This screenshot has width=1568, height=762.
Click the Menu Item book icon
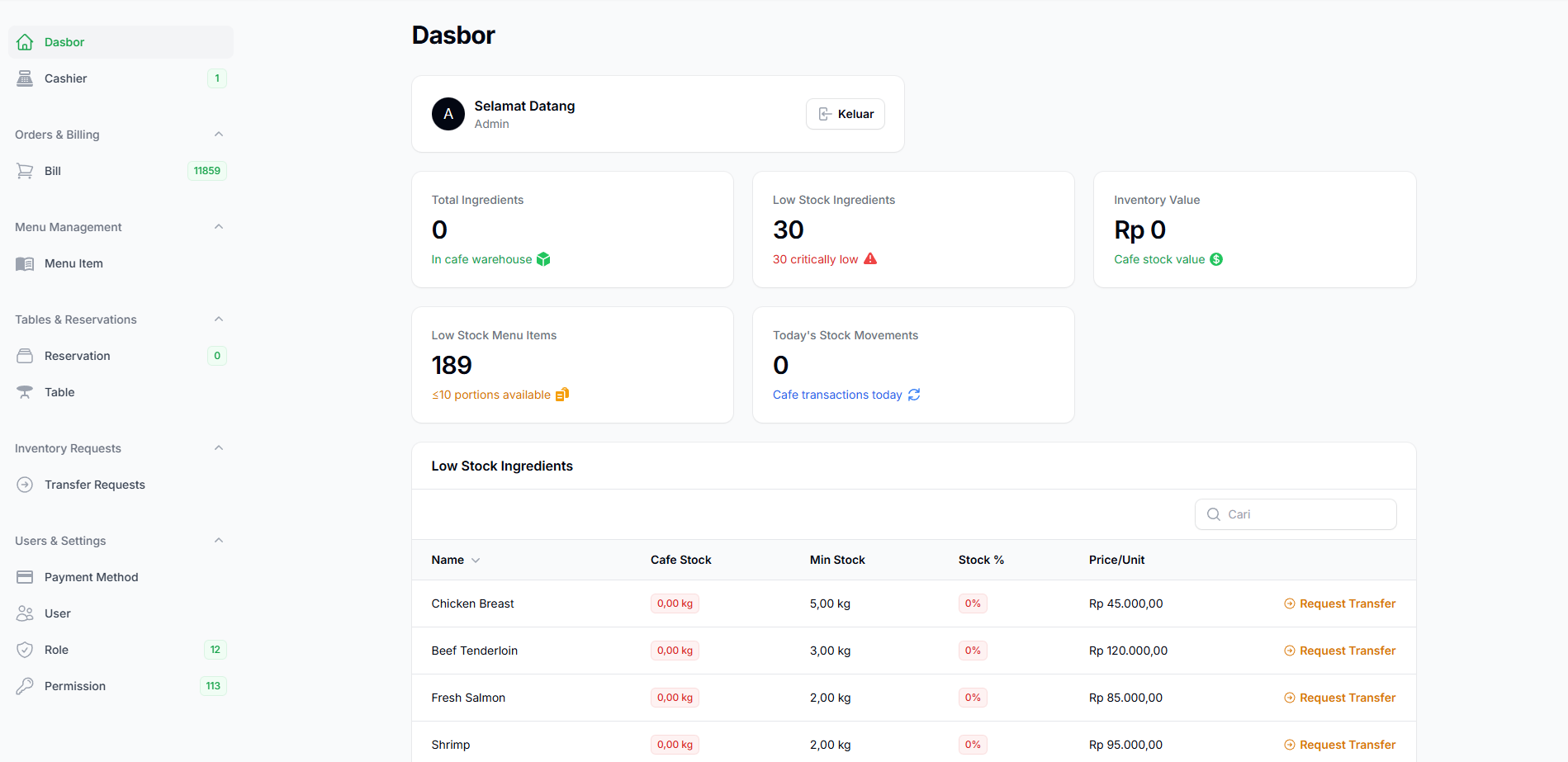[25, 263]
